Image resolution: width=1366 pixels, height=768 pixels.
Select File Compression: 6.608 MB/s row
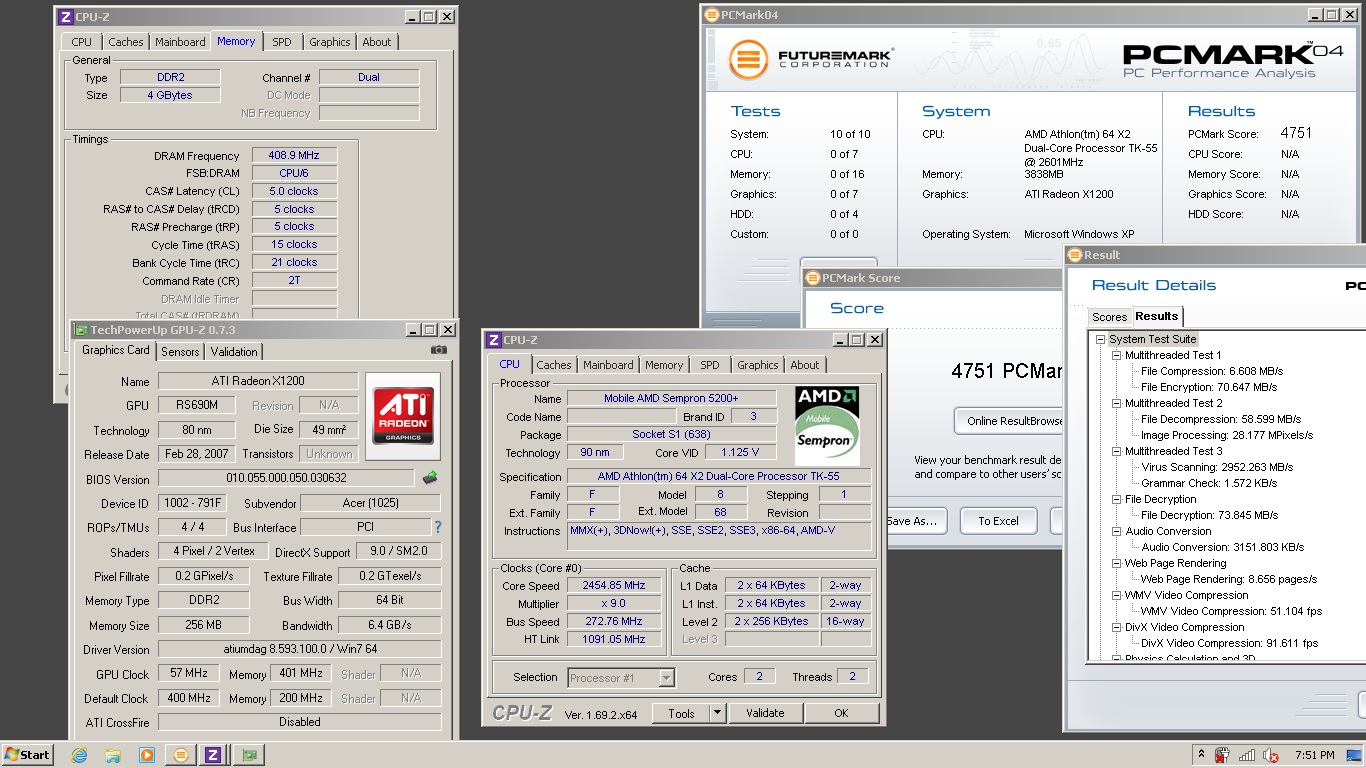1211,371
